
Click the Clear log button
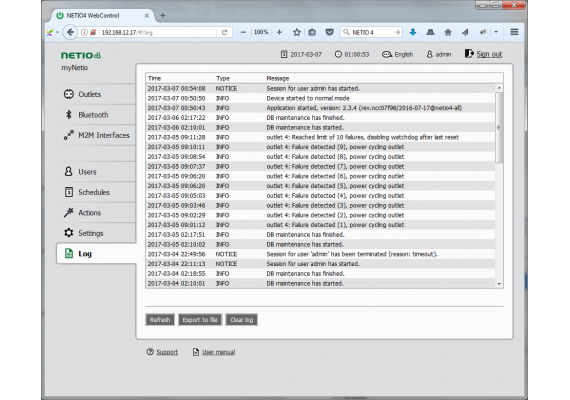[242, 320]
